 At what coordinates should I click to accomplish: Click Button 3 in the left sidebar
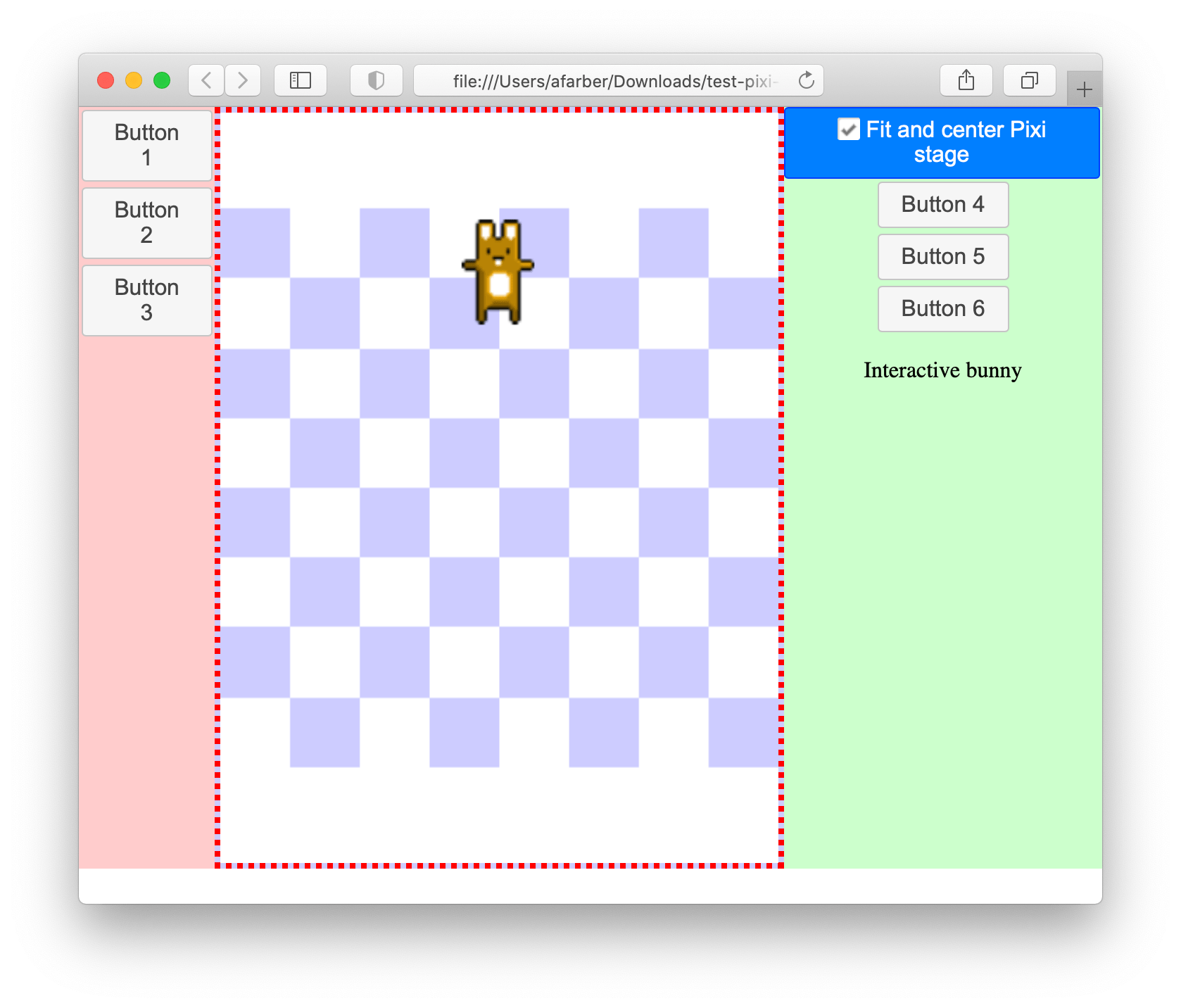click(146, 300)
